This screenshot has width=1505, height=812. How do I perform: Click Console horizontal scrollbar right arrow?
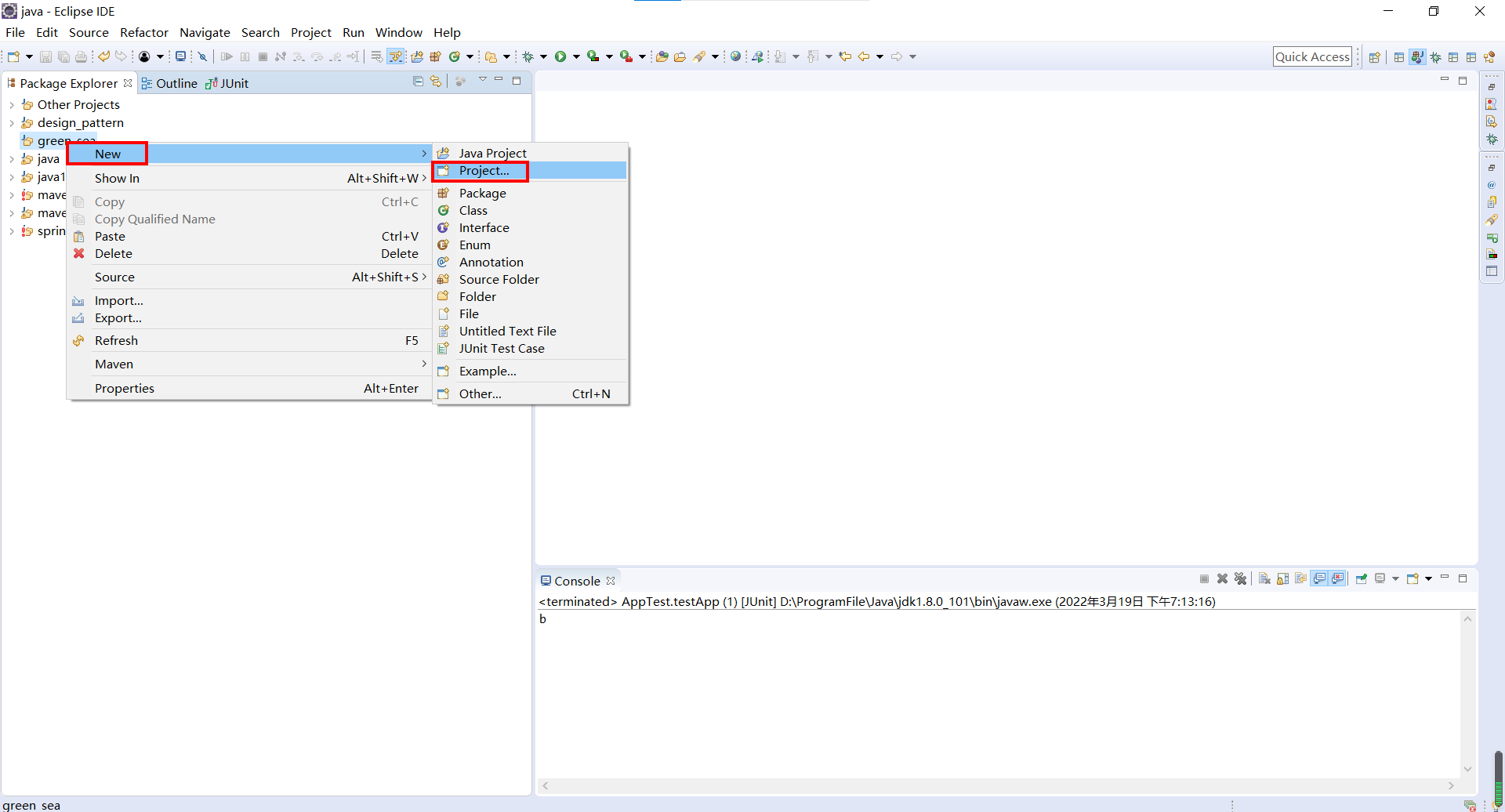coord(1451,785)
